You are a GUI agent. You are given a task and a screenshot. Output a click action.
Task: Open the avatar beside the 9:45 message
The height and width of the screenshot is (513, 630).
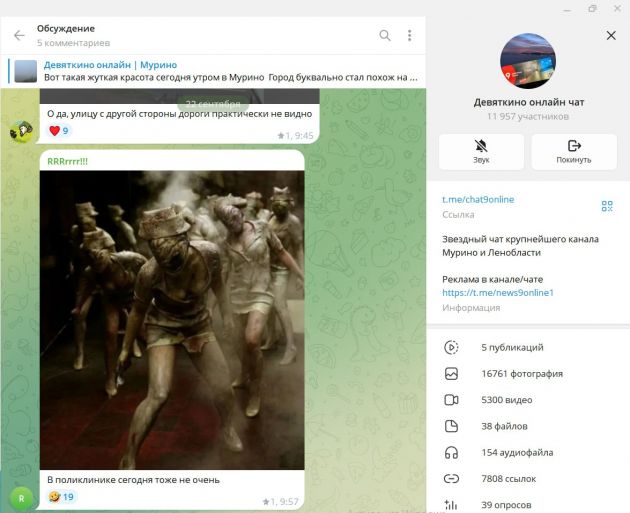(21, 132)
